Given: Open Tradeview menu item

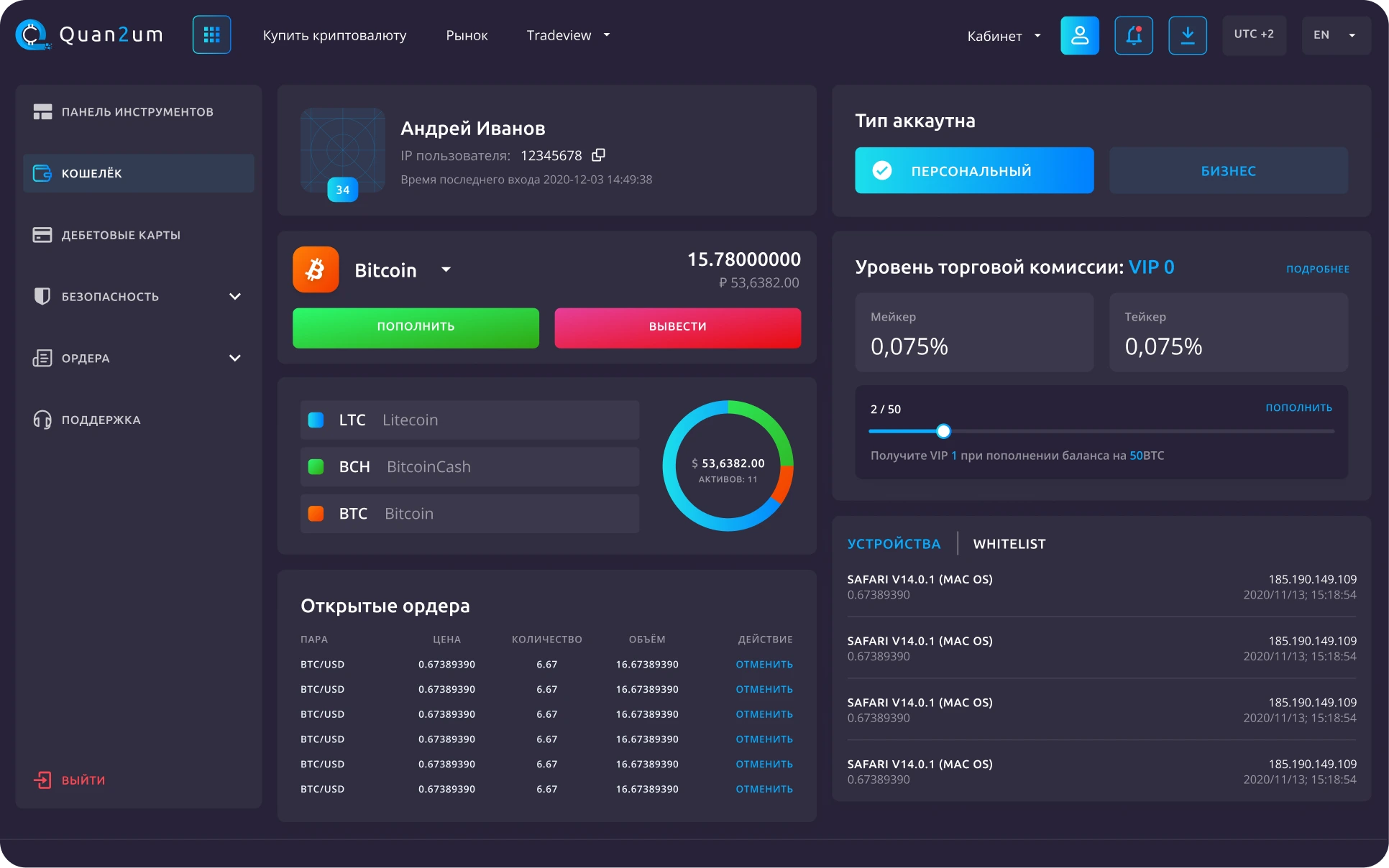Looking at the screenshot, I should point(559,35).
